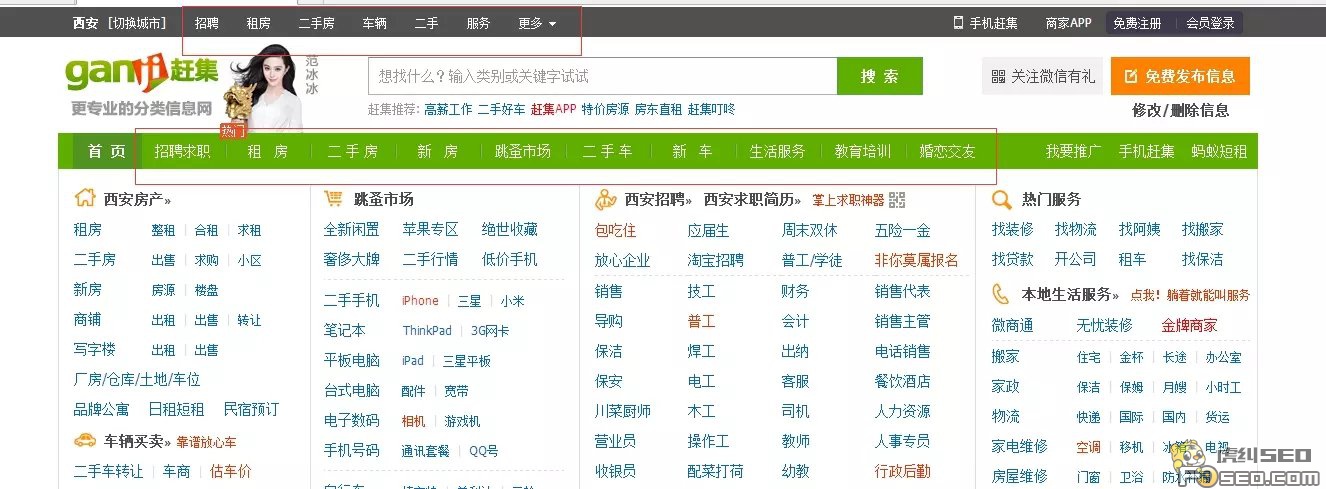The image size is (1326, 489).
Task: Open the 川菜厨师 job link
Action: [x=623, y=411]
